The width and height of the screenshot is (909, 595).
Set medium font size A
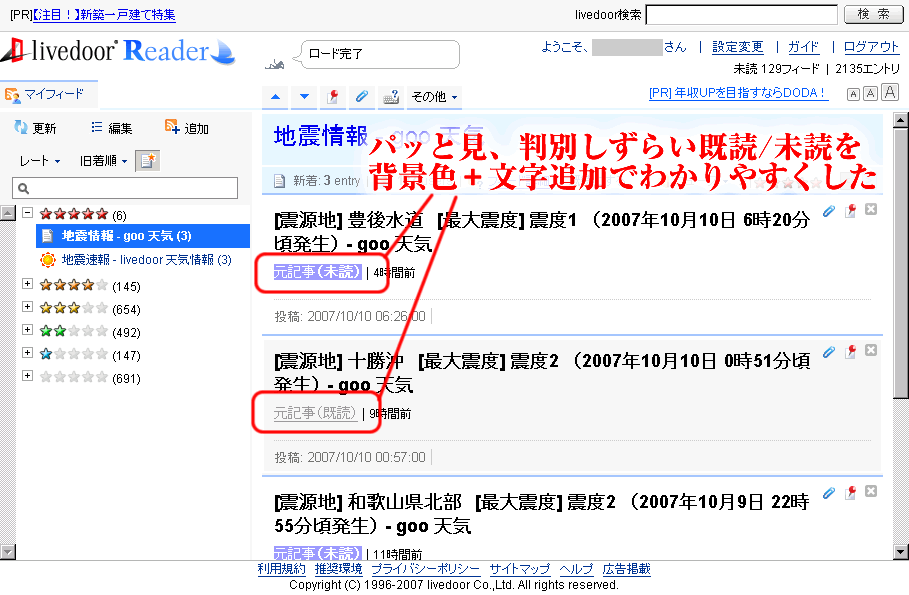(870, 93)
